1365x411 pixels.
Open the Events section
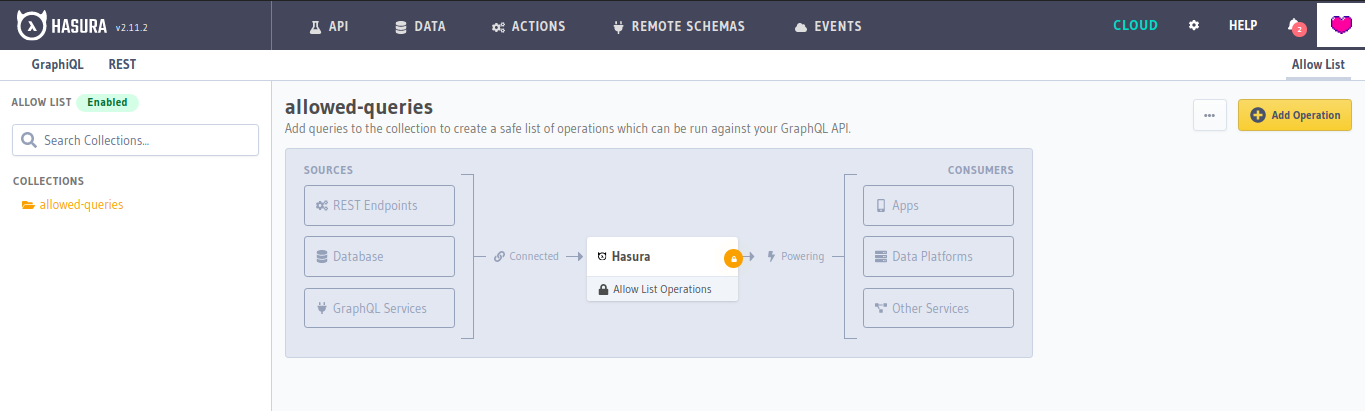tap(827, 26)
